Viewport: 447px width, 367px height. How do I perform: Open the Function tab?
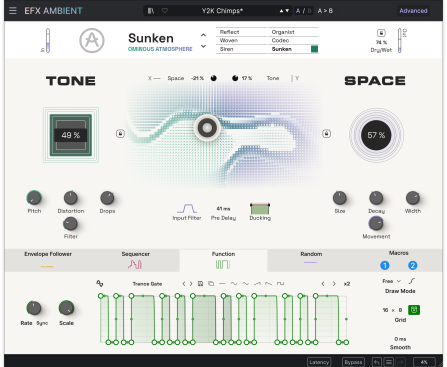(x=223, y=260)
